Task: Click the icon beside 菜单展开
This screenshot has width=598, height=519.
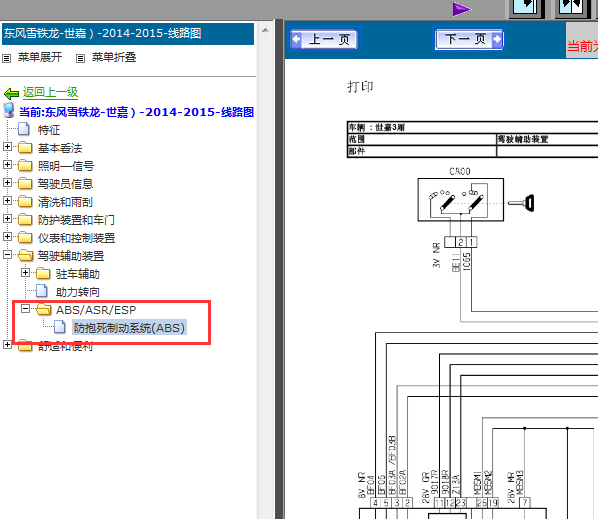Action: click(6, 58)
